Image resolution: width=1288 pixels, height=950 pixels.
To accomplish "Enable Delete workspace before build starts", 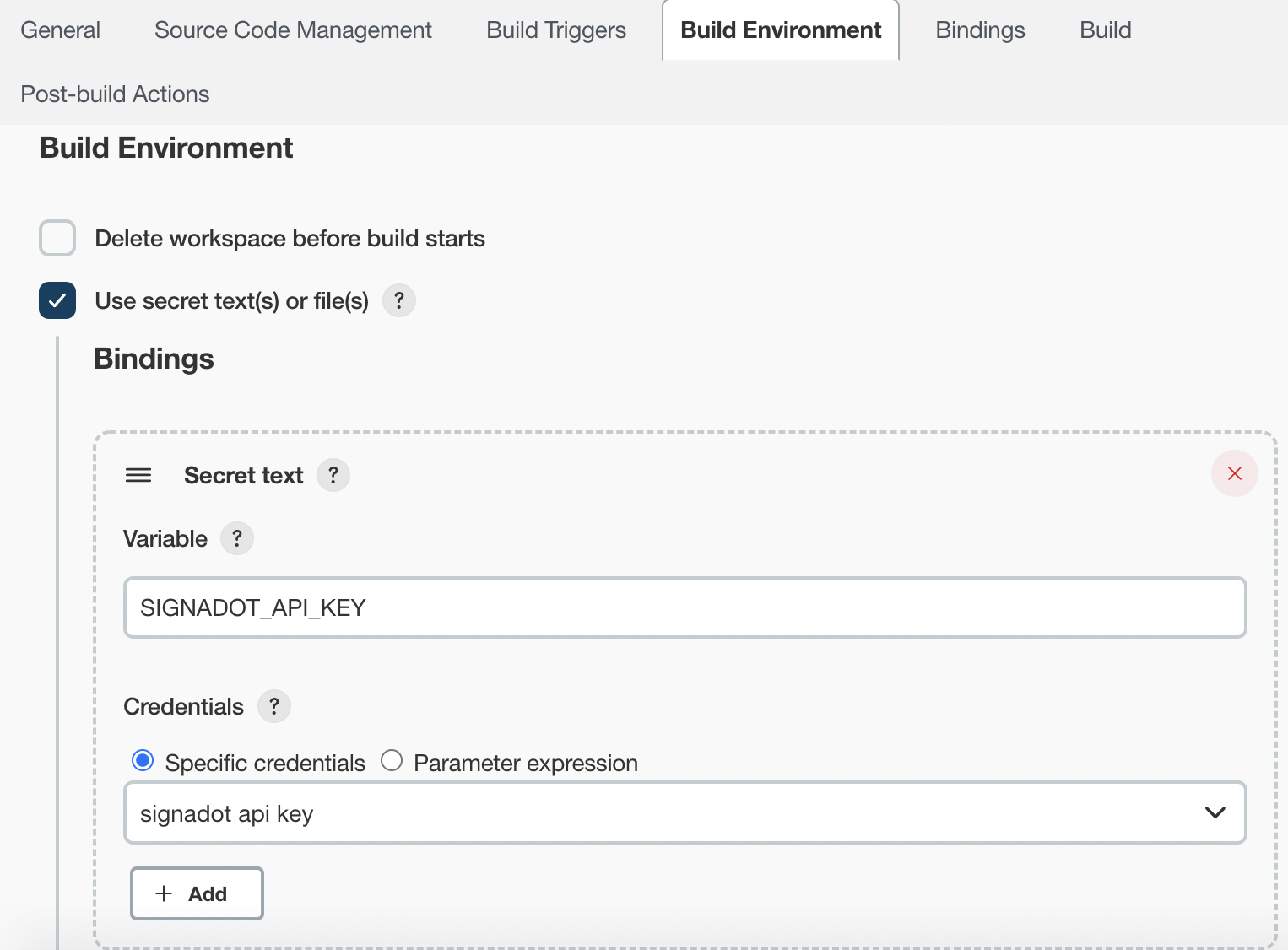I will click(x=57, y=238).
